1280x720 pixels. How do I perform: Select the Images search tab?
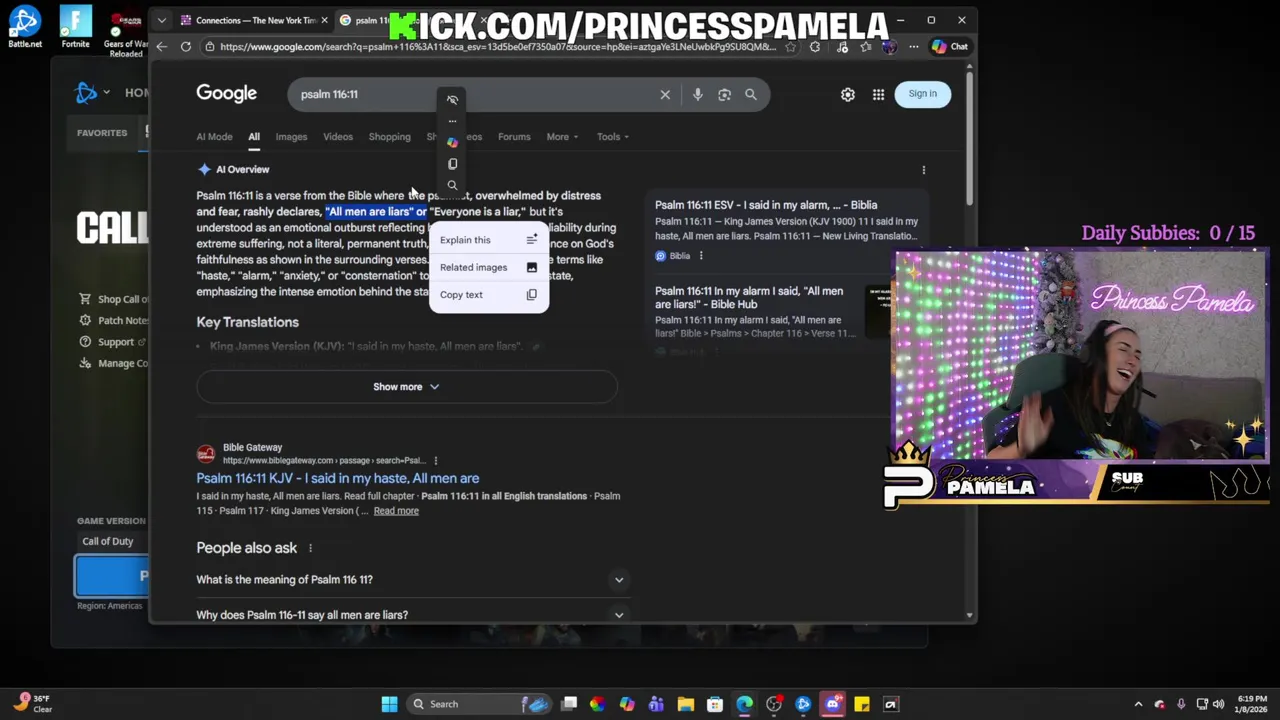(291, 137)
